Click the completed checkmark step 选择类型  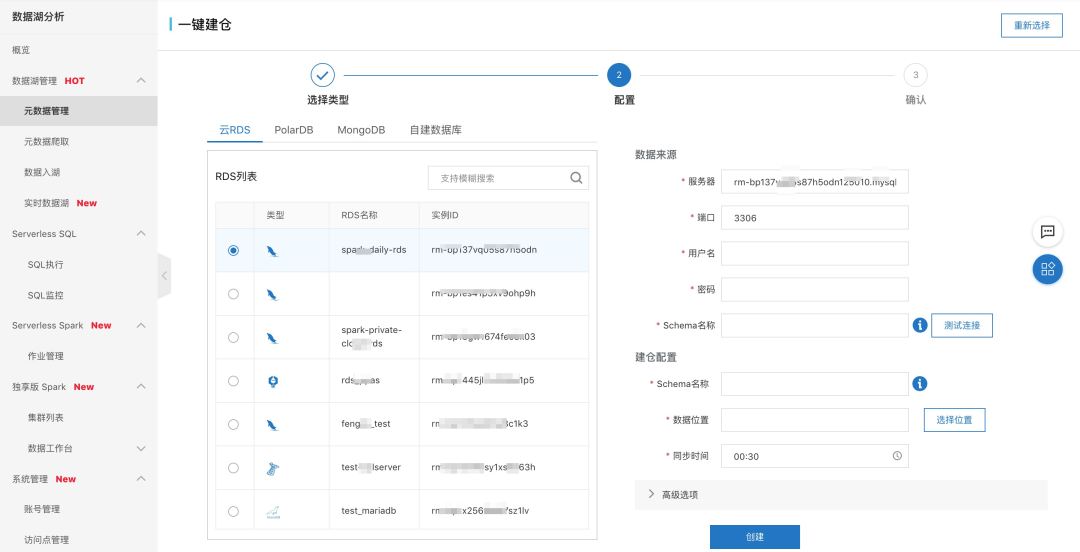point(322,75)
